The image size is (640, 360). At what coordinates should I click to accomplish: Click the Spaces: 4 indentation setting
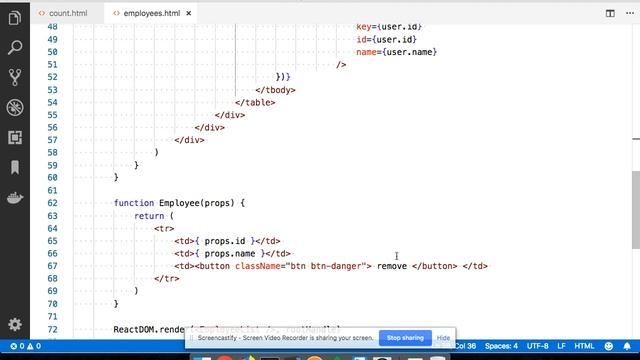tap(501, 346)
